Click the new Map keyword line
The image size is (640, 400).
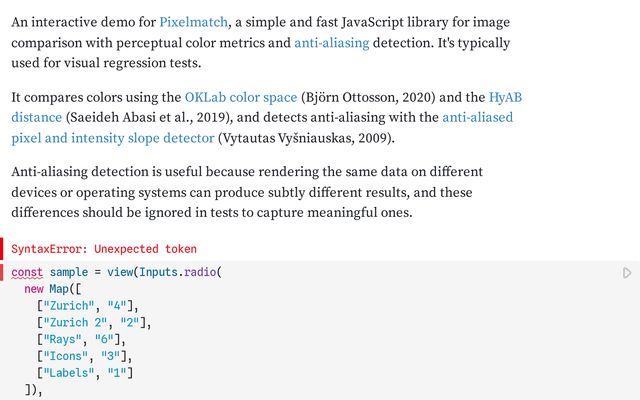53,289
